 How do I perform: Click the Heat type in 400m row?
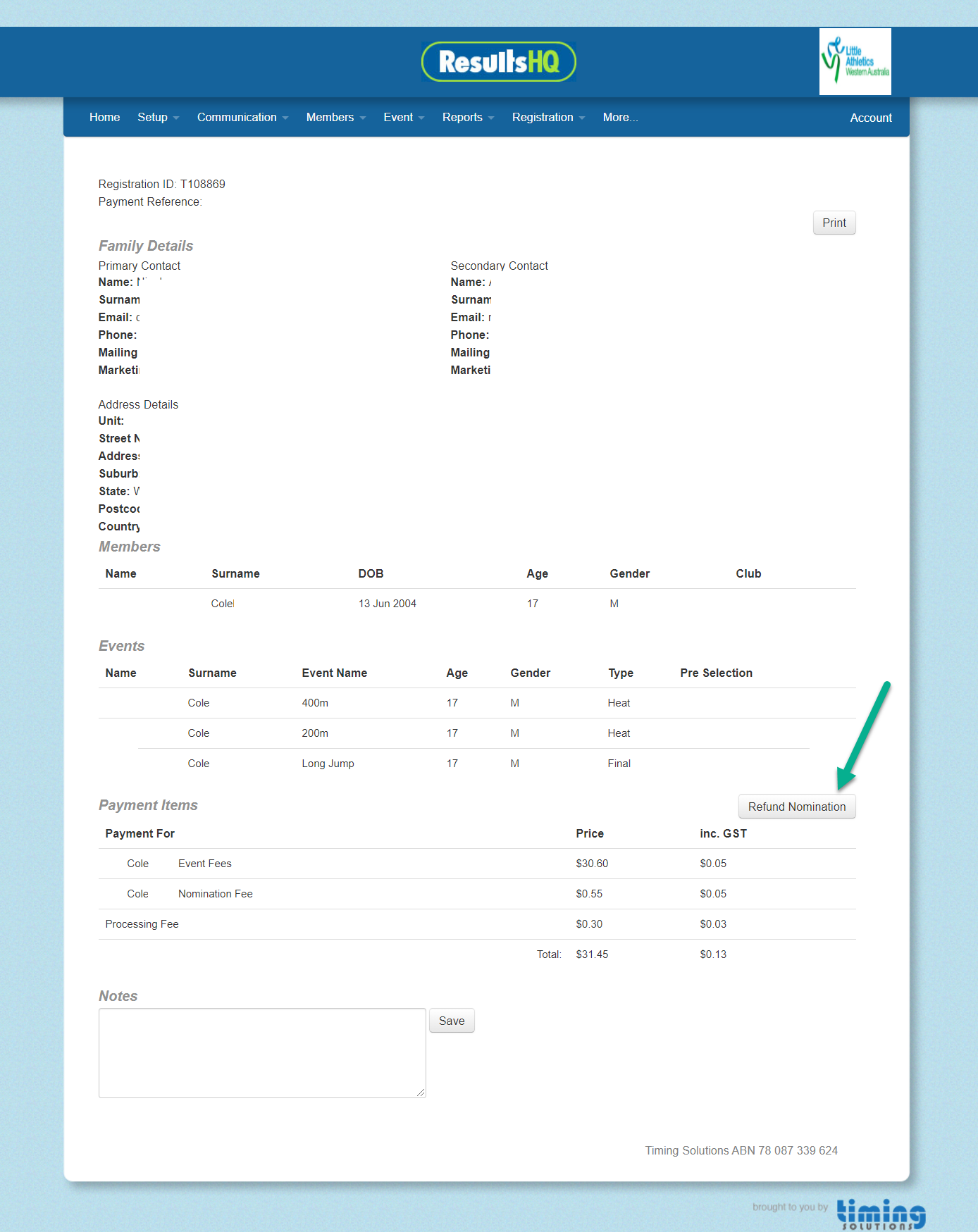coord(619,703)
